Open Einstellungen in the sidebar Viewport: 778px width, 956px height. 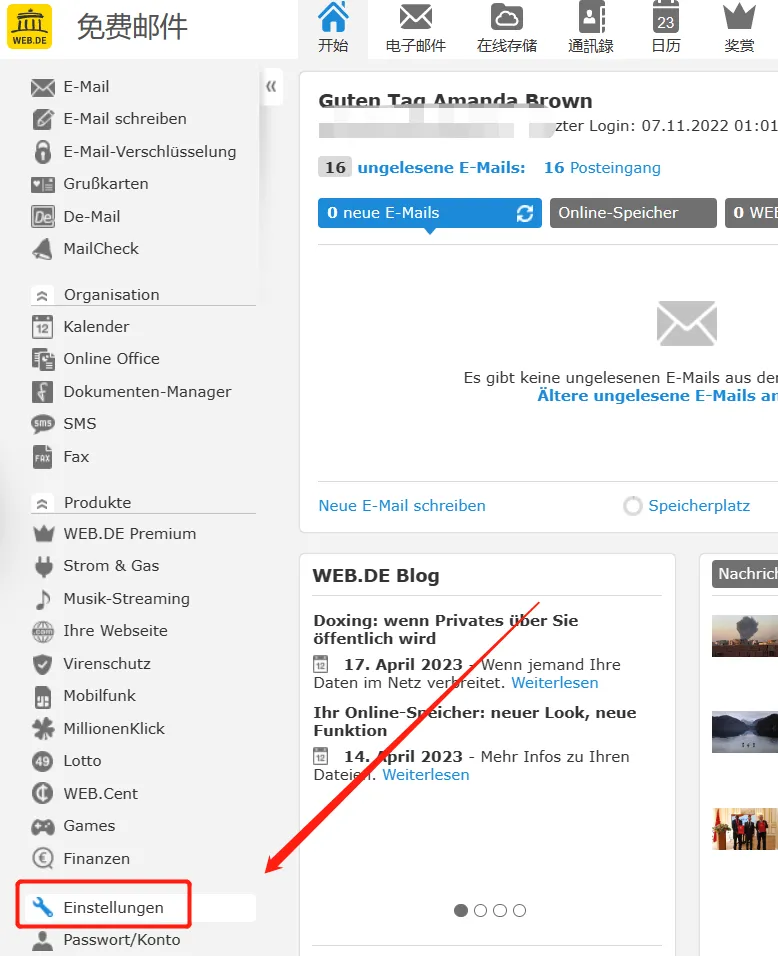[x=113, y=908]
